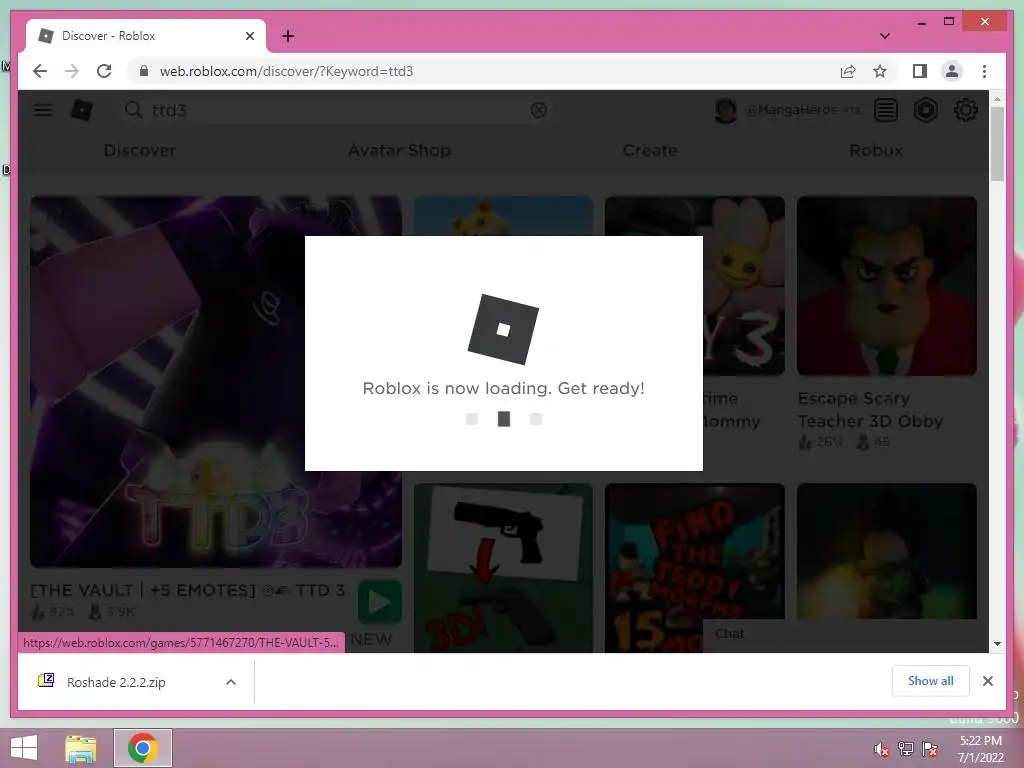1024x768 pixels.
Task: Click the Chrome taskbar icon
Action: pyautogui.click(x=143, y=748)
